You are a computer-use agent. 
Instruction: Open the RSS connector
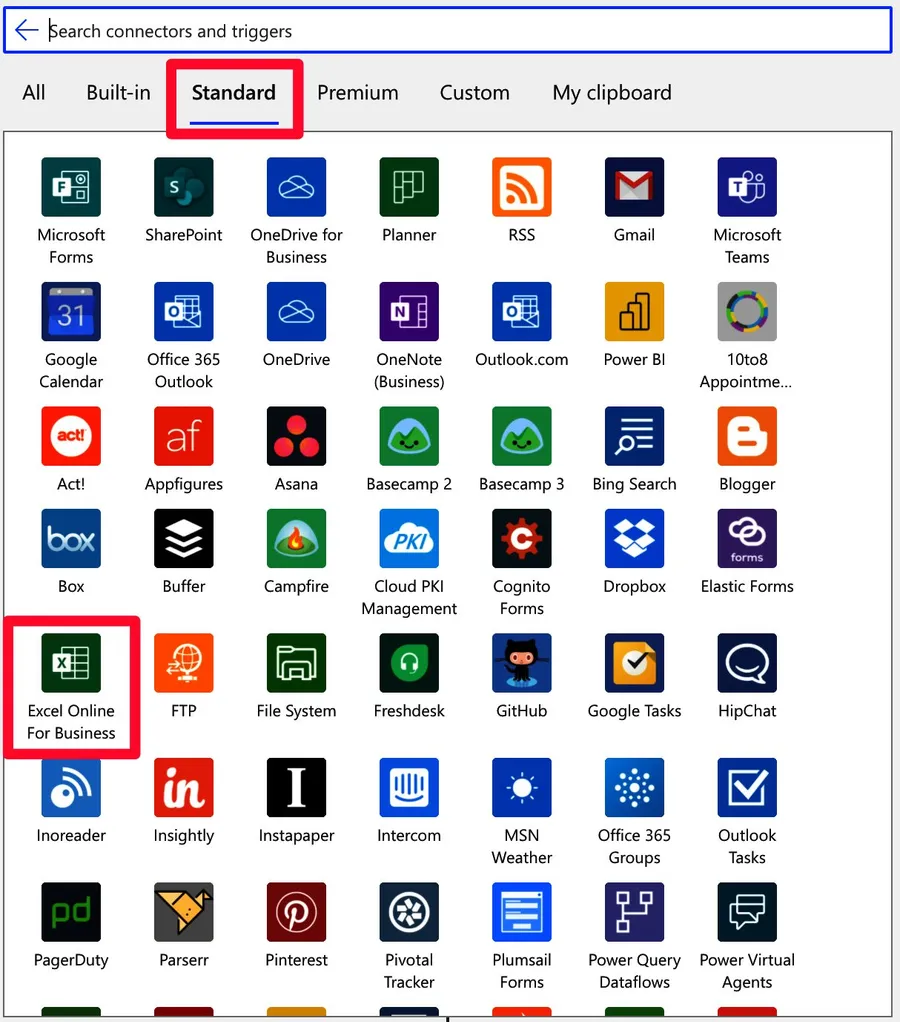(521, 186)
